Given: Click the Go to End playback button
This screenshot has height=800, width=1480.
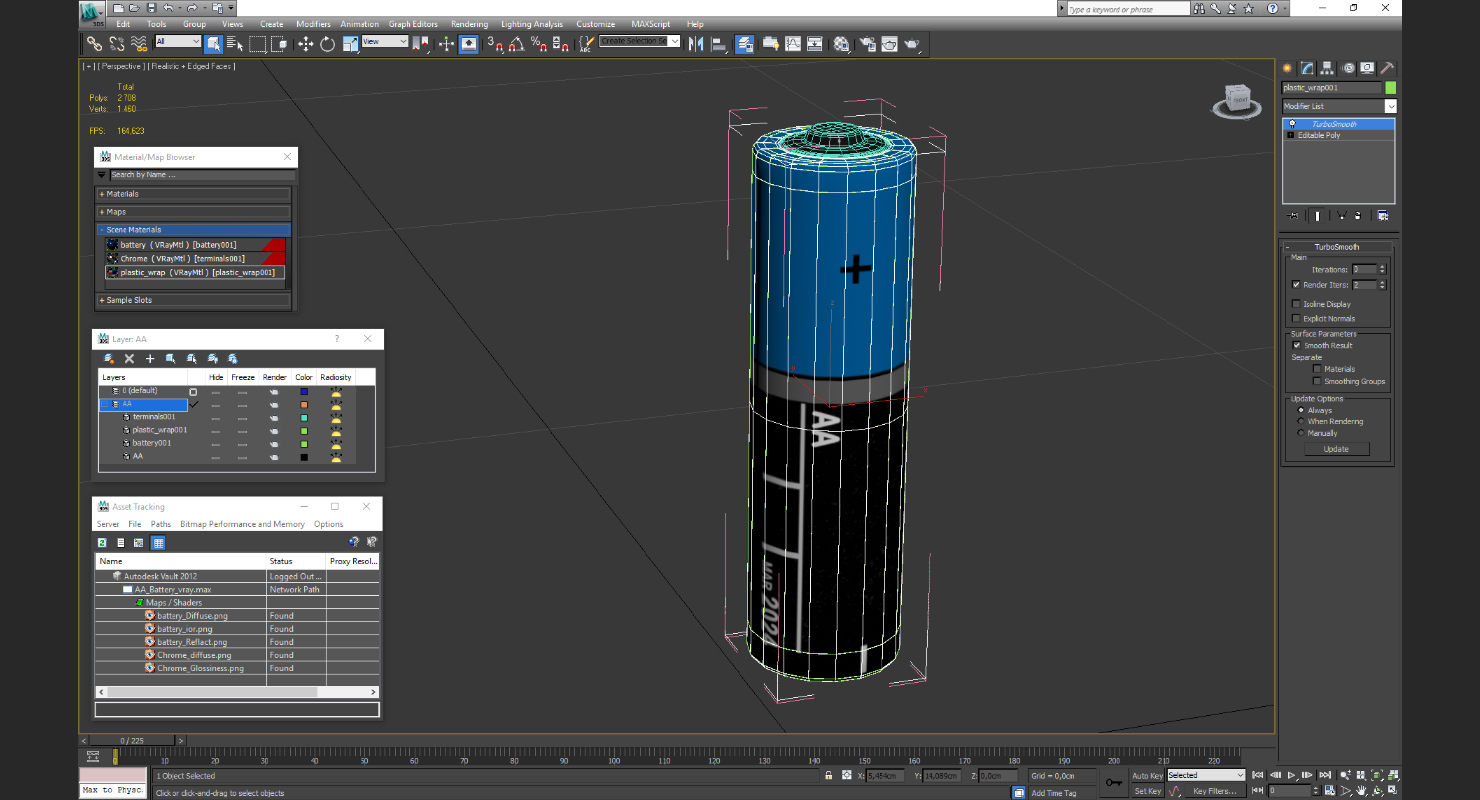Looking at the screenshot, I should point(1325,775).
